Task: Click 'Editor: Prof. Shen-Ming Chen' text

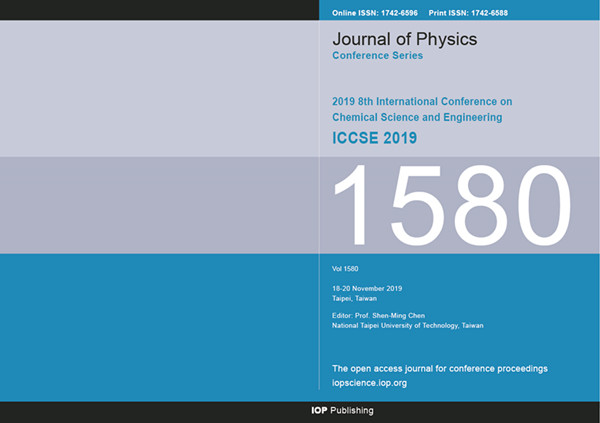Action: coord(378,315)
